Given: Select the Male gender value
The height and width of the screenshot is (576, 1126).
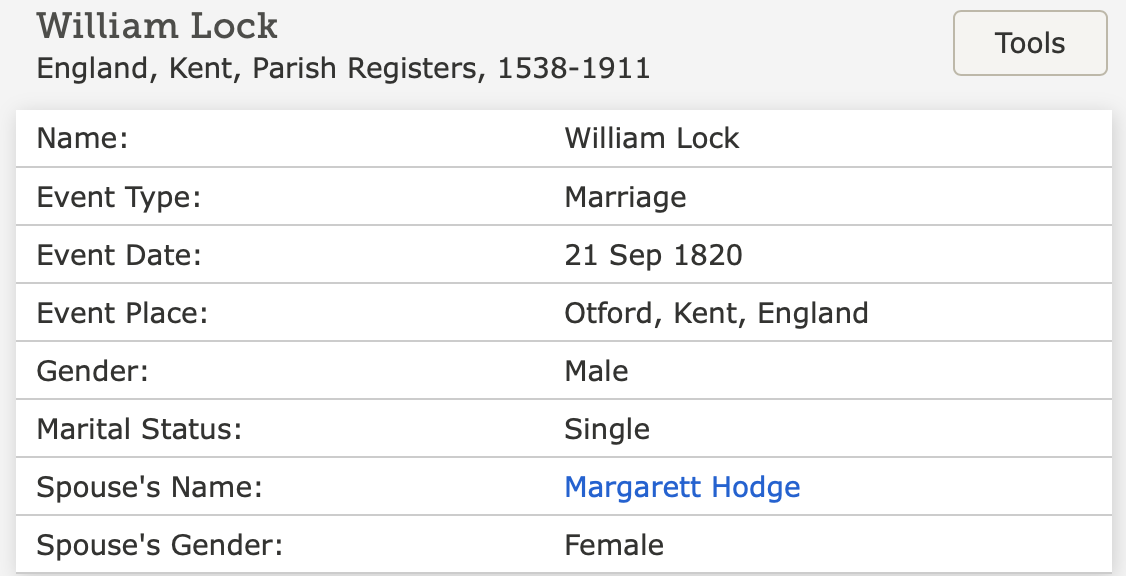Looking at the screenshot, I should (x=596, y=371).
